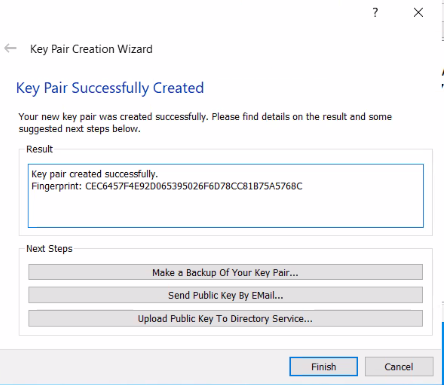Click the 'Result' group label
The width and height of the screenshot is (444, 385).
coord(40,149)
